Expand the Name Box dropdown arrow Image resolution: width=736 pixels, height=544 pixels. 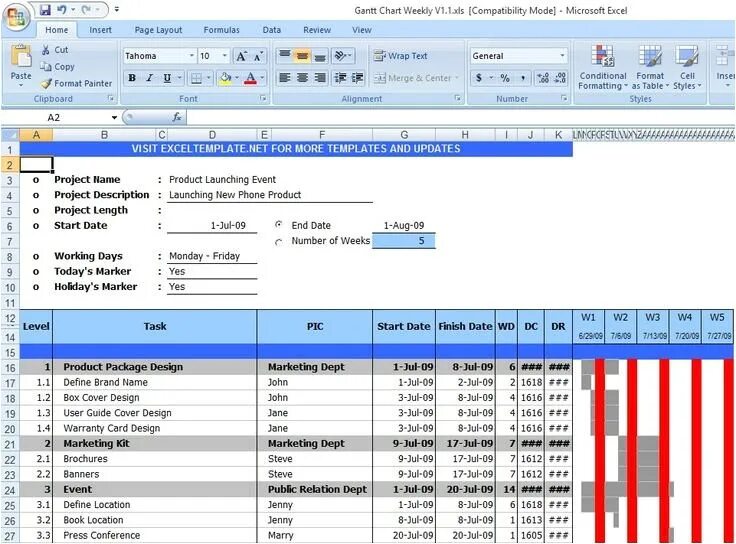click(x=114, y=117)
